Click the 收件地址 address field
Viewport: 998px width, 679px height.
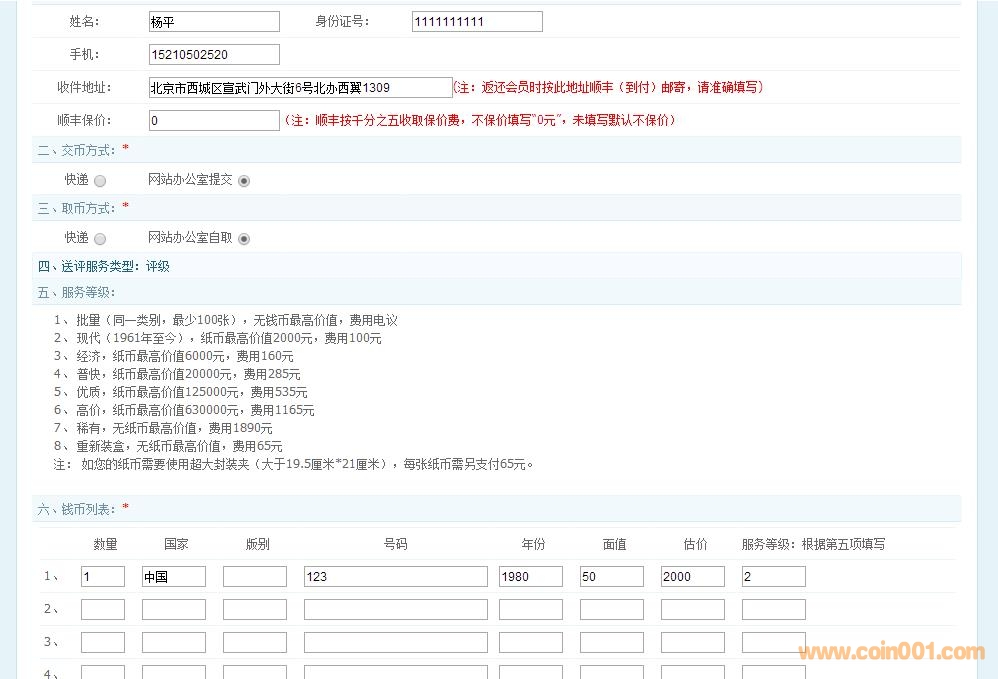(x=300, y=88)
